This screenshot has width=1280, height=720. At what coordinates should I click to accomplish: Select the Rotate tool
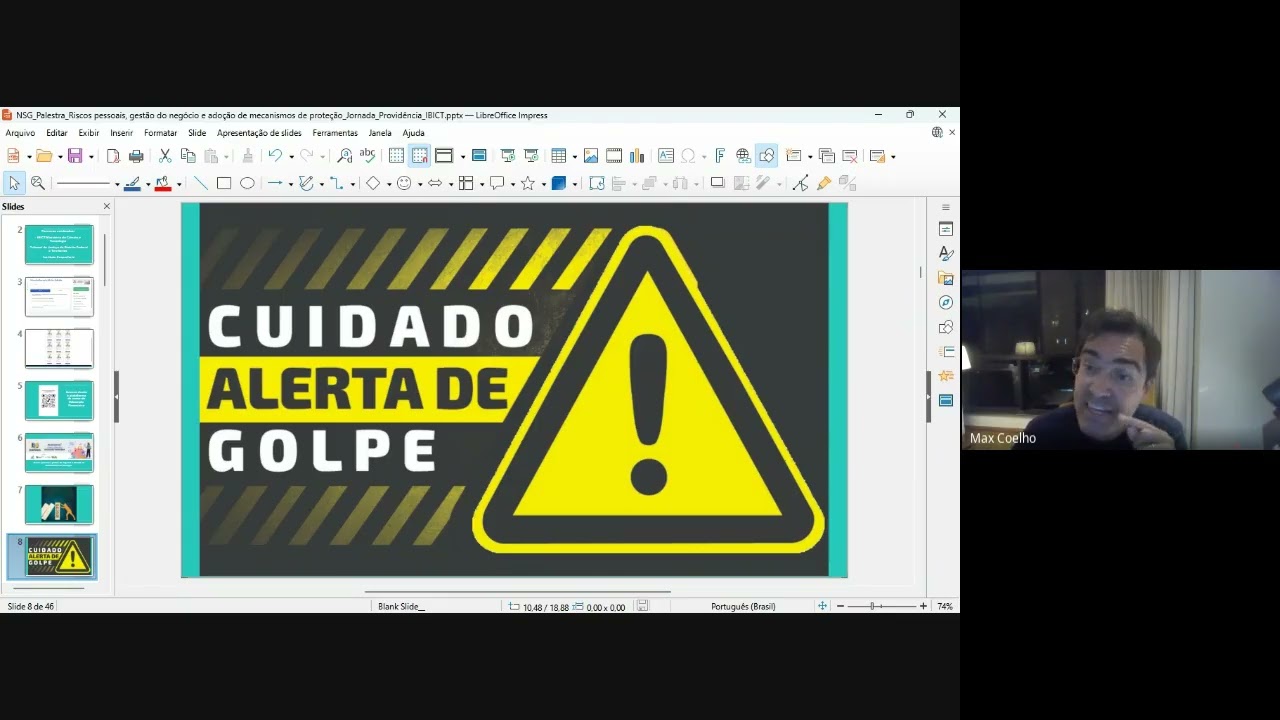(x=597, y=183)
